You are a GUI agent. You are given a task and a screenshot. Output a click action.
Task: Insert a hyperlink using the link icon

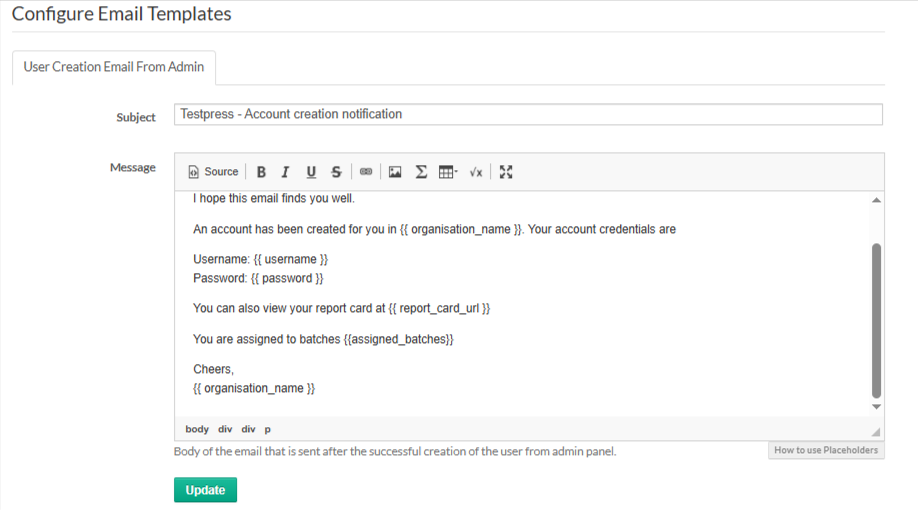pyautogui.click(x=366, y=172)
